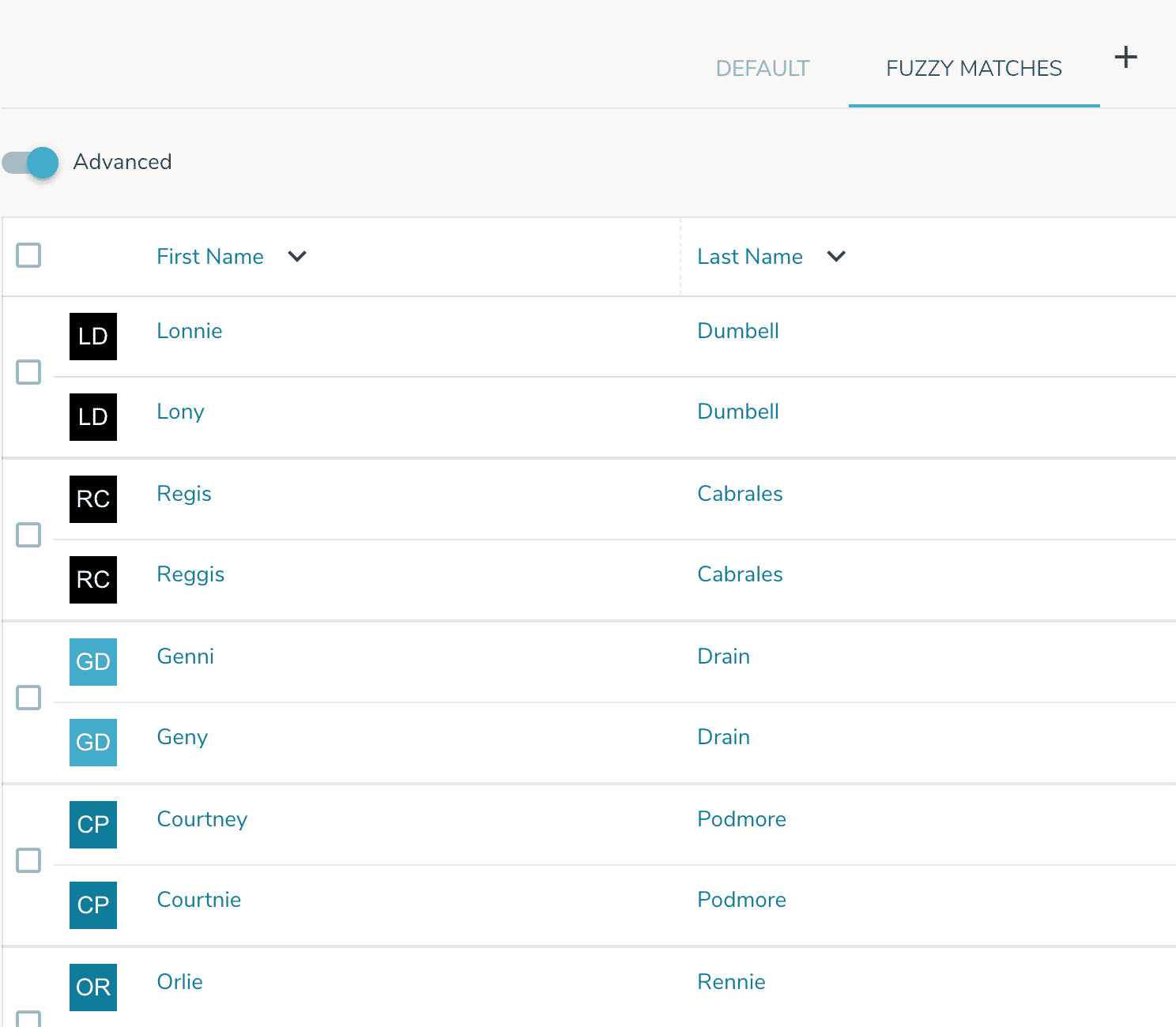
Task: Click Rennie last name in Orlie row
Action: click(x=732, y=982)
